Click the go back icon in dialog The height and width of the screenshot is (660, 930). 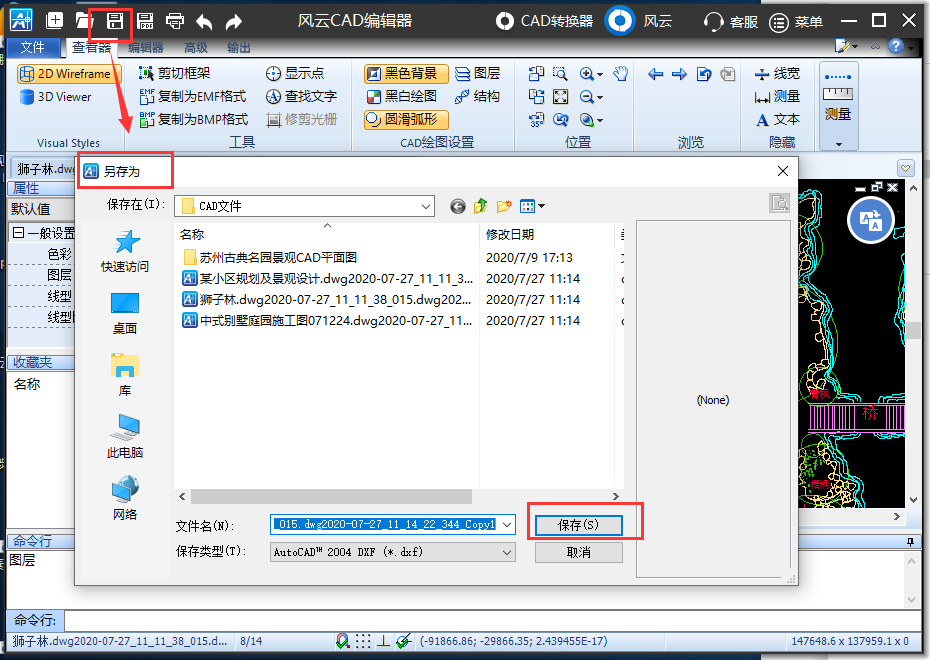pos(457,206)
